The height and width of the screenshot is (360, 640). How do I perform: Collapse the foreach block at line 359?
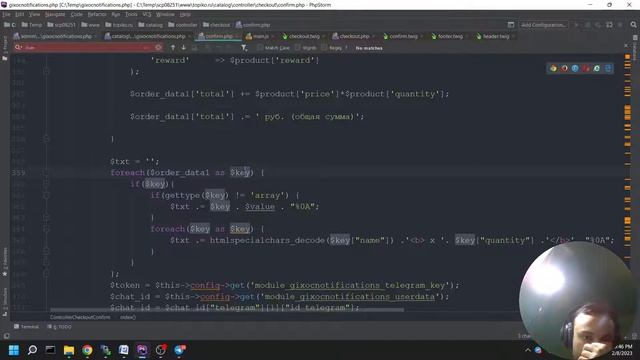[46, 173]
